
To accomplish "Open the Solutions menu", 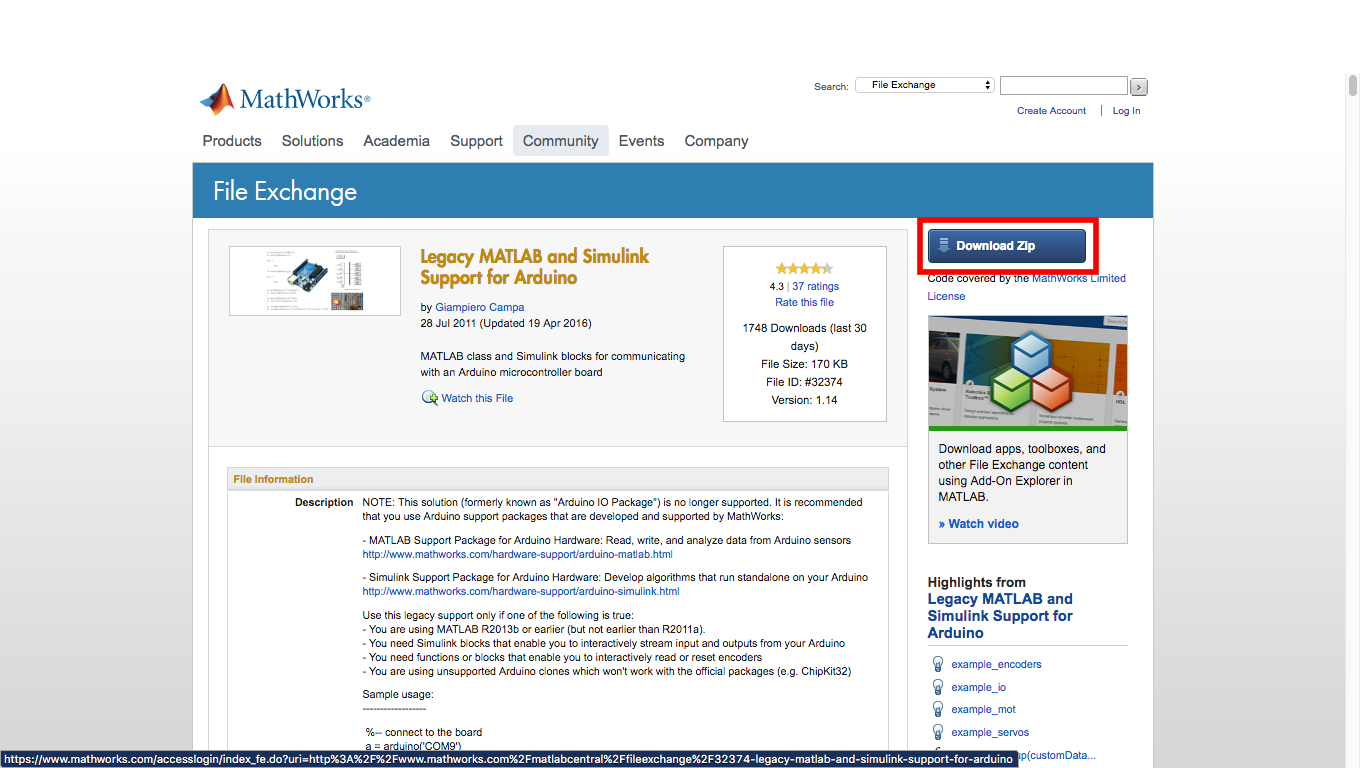I will (x=312, y=141).
